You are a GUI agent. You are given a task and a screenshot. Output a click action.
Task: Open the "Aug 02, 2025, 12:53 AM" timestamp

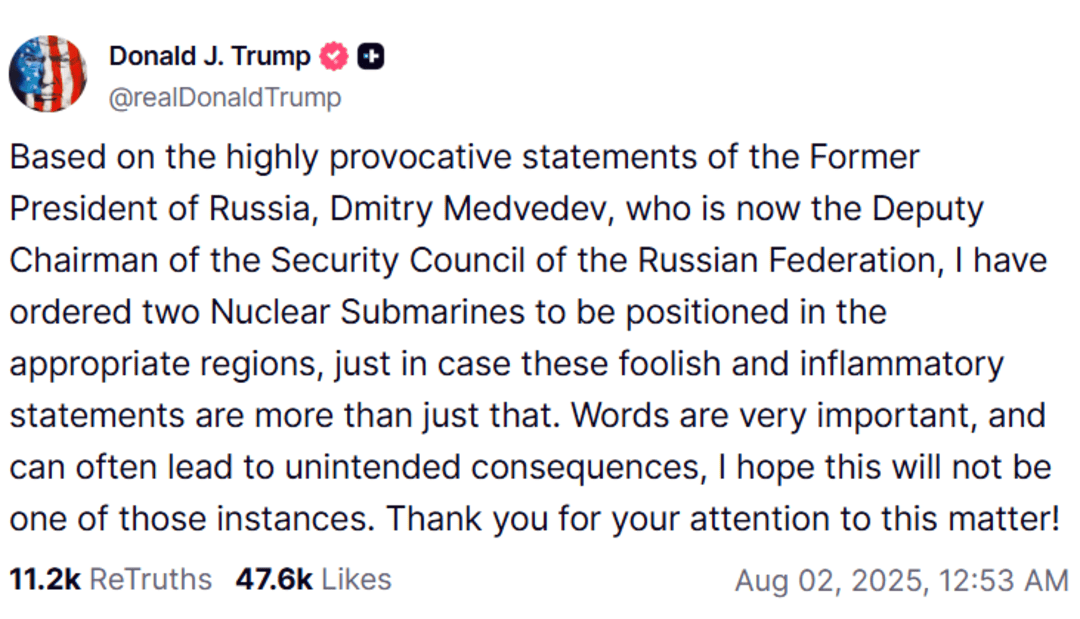click(x=901, y=580)
